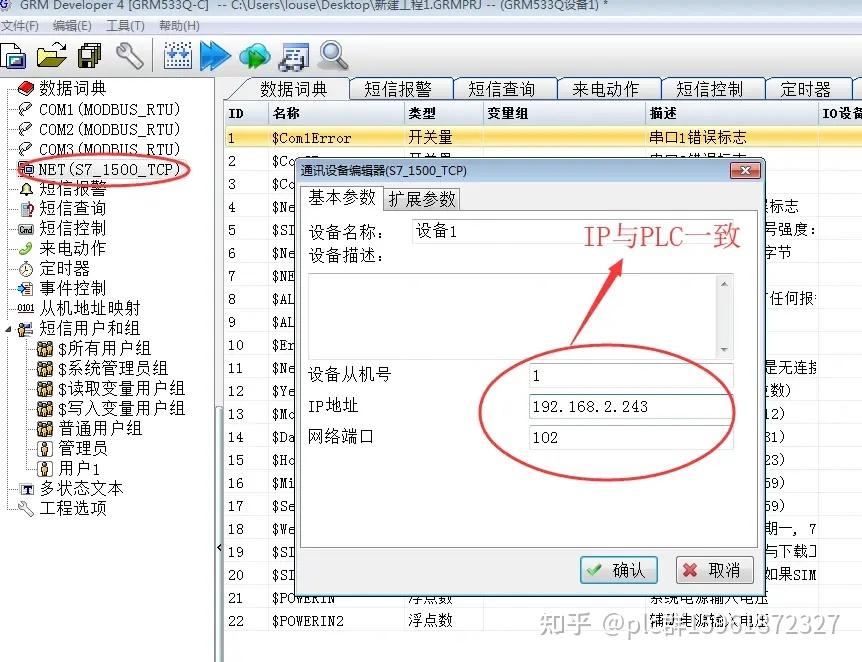Switch to the 扩展参数 tab
Viewport: 862px width, 662px height.
pos(423,199)
